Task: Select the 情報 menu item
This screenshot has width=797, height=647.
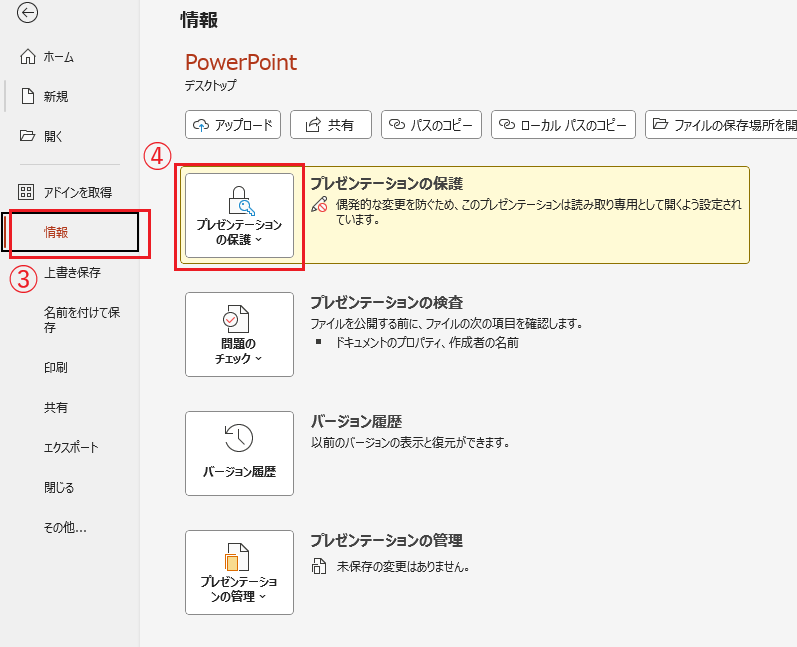Action: pyautogui.click(x=71, y=232)
